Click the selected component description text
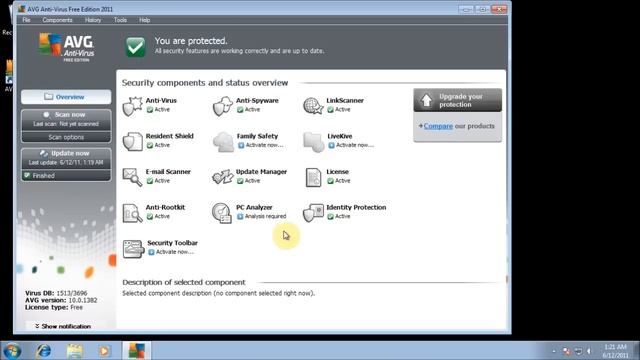The image size is (640, 360). pyautogui.click(x=218, y=293)
